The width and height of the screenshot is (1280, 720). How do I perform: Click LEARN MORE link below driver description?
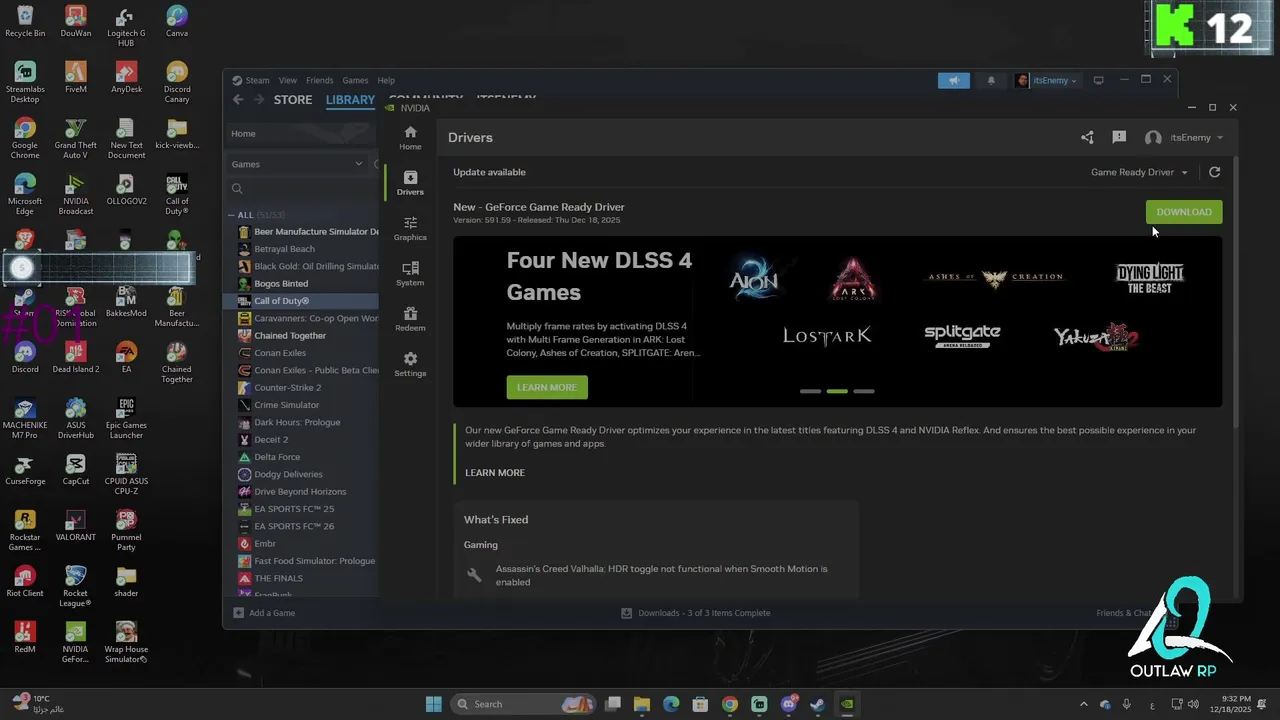pos(495,473)
